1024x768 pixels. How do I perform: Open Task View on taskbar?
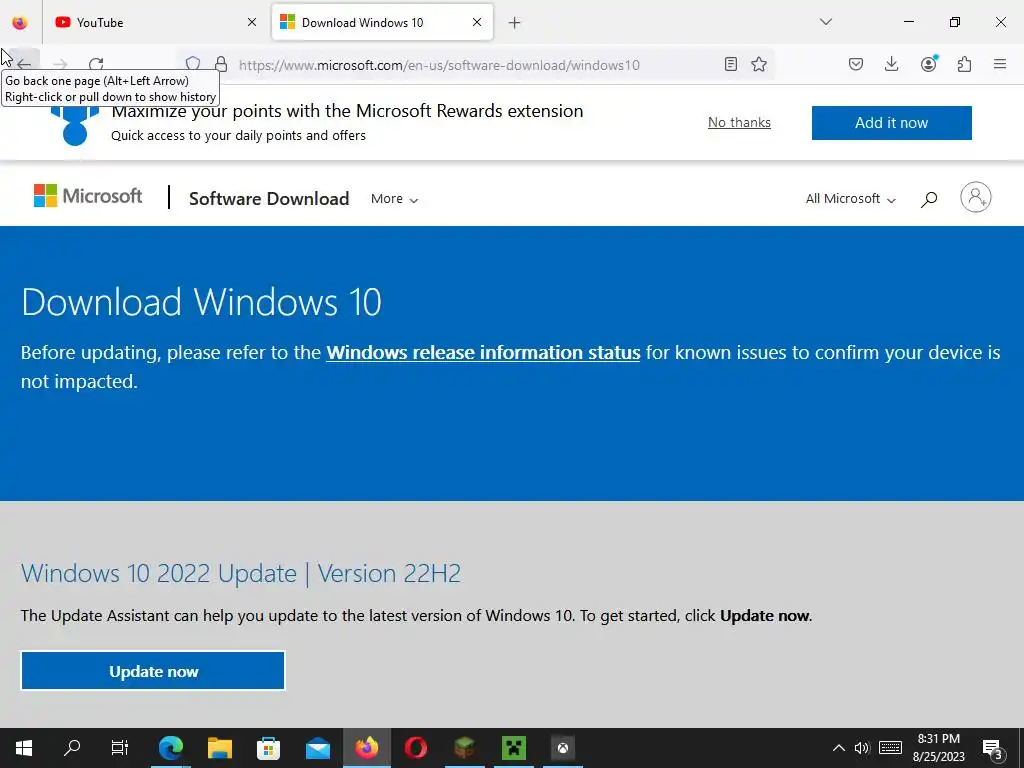point(120,748)
